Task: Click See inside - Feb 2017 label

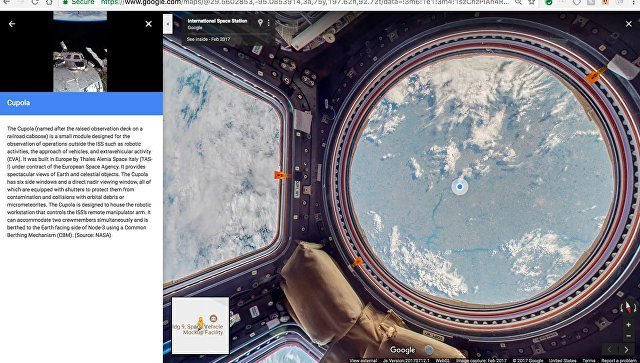Action: click(209, 39)
